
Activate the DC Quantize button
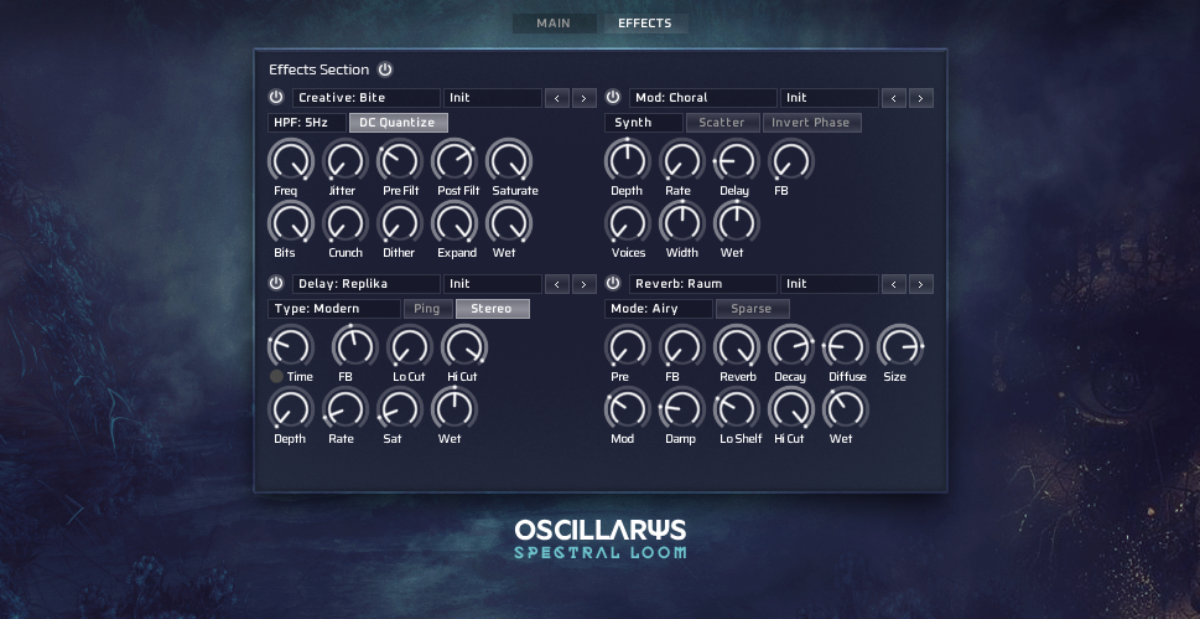point(397,122)
